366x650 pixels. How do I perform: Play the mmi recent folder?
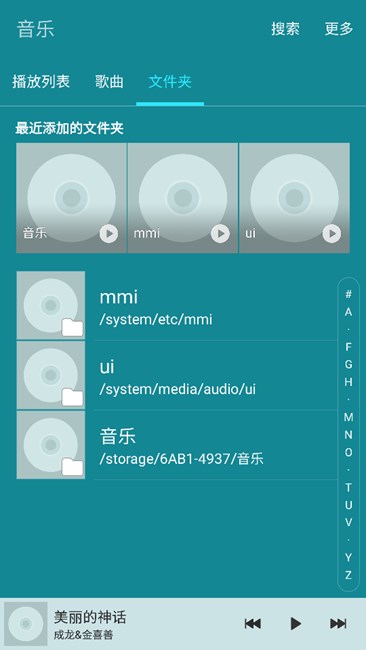(x=220, y=234)
